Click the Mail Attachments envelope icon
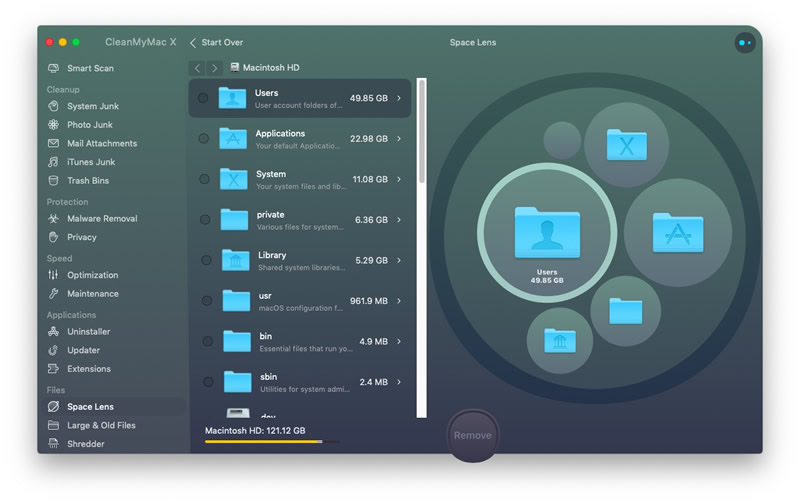 click(x=53, y=143)
